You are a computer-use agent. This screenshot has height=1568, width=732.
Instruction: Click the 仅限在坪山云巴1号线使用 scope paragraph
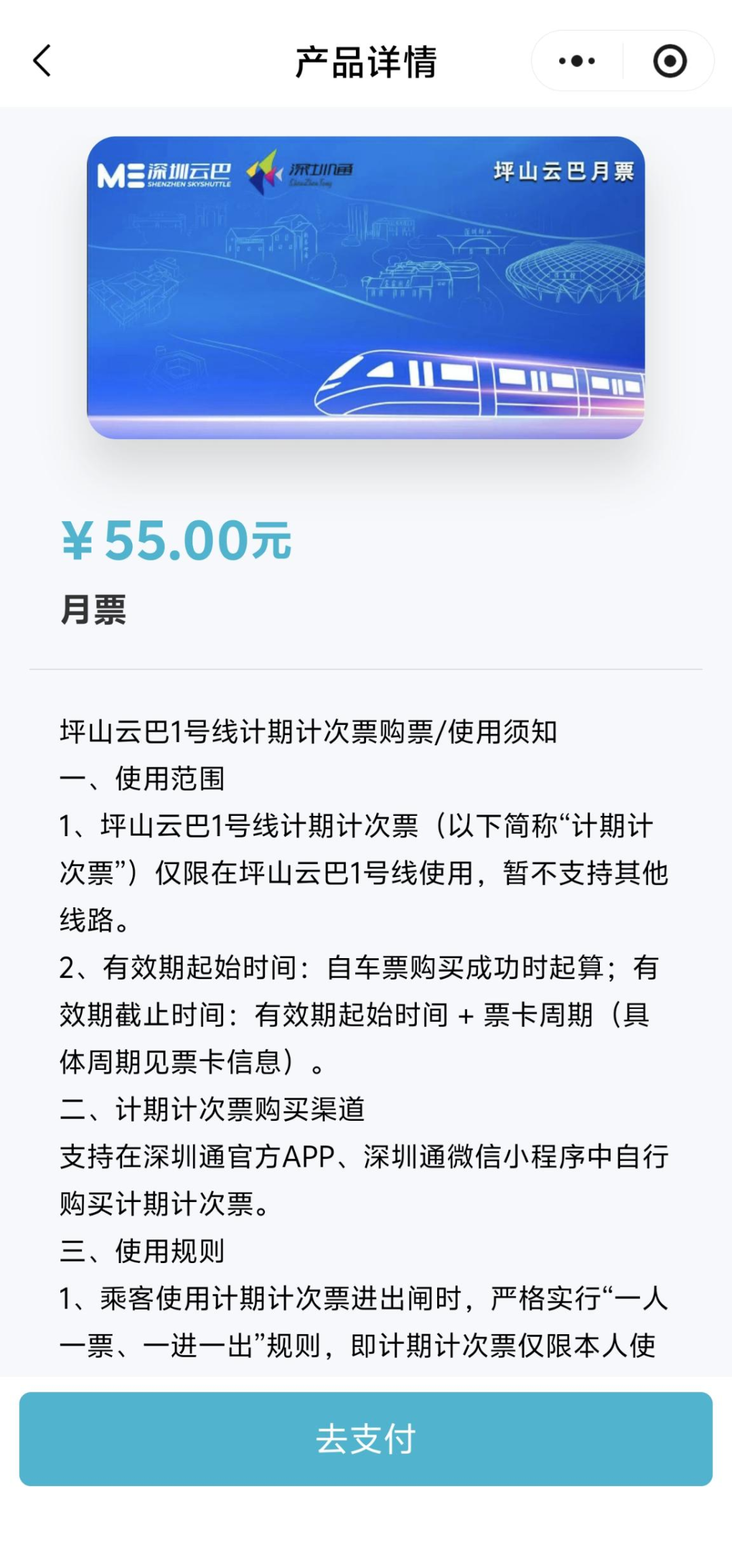[364, 873]
